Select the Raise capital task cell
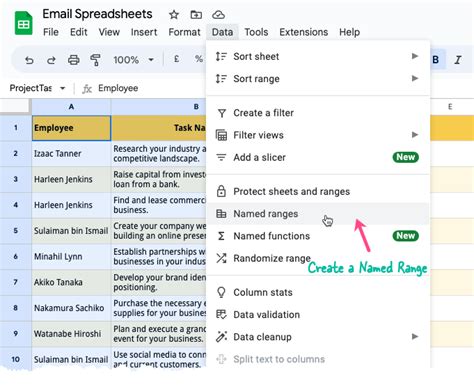Image resolution: width=474 pixels, height=389 pixels. point(159,179)
